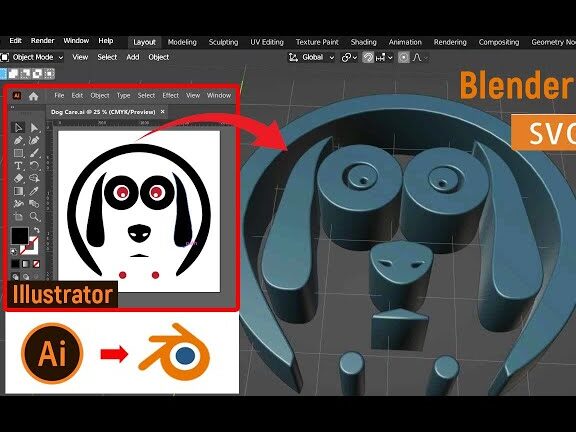
Task: Select the Paintbrush tool in Illustrator
Action: coord(34,153)
